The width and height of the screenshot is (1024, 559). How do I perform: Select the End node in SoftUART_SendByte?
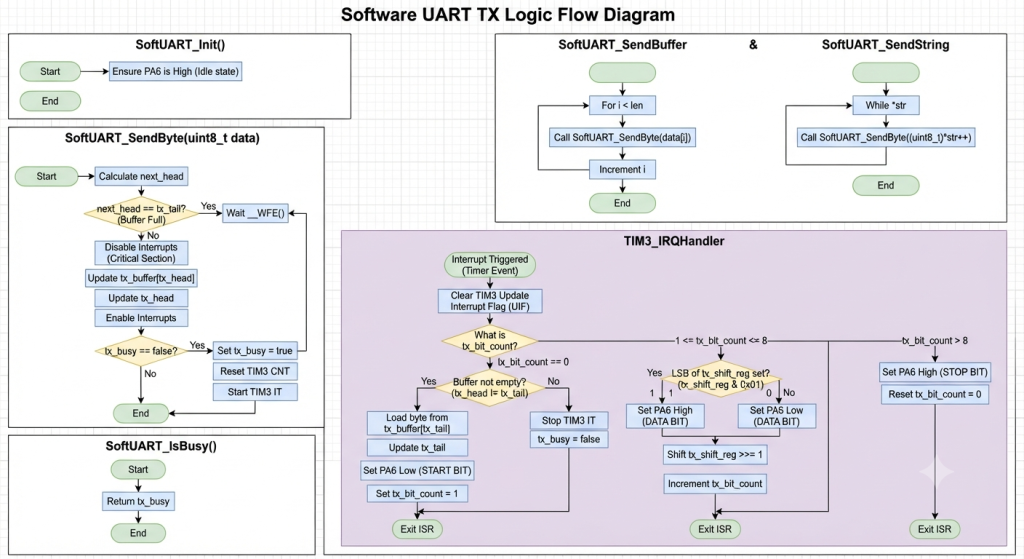(x=141, y=413)
